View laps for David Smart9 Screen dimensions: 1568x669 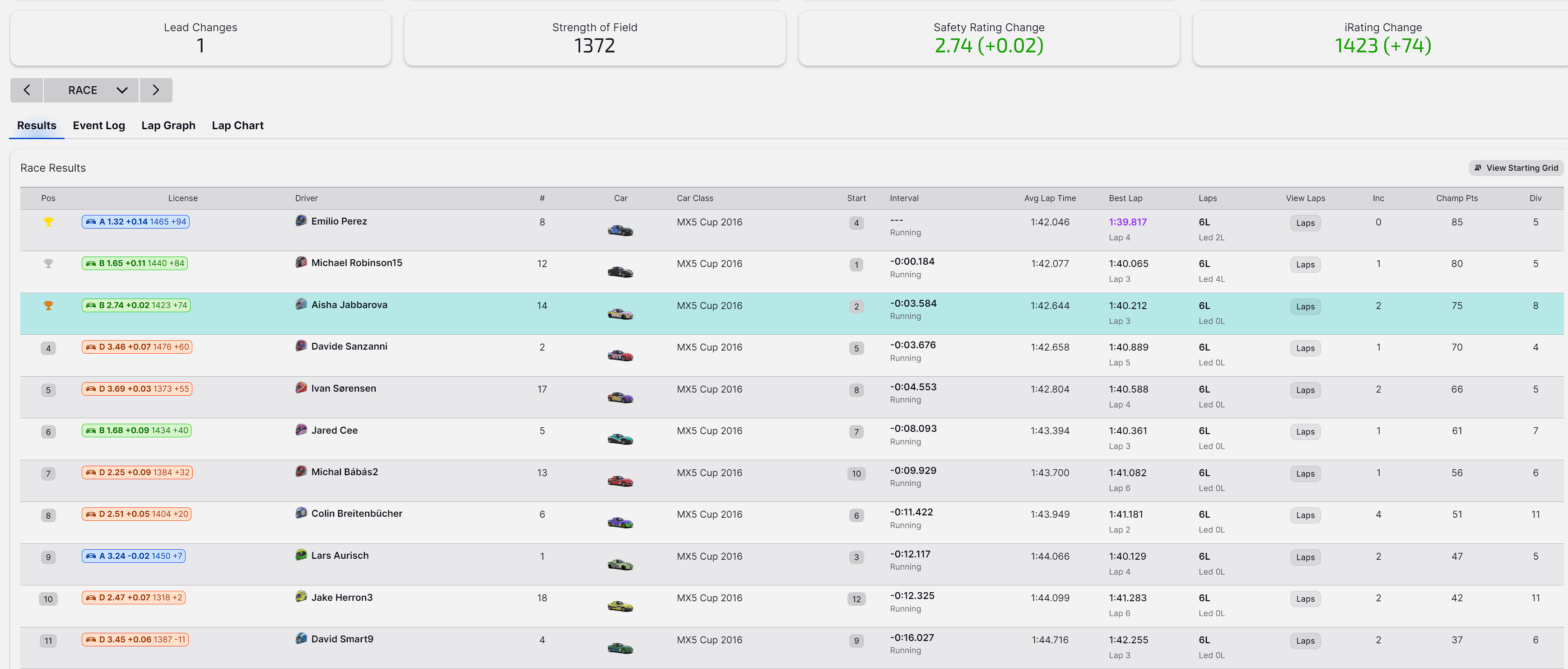[1305, 641]
